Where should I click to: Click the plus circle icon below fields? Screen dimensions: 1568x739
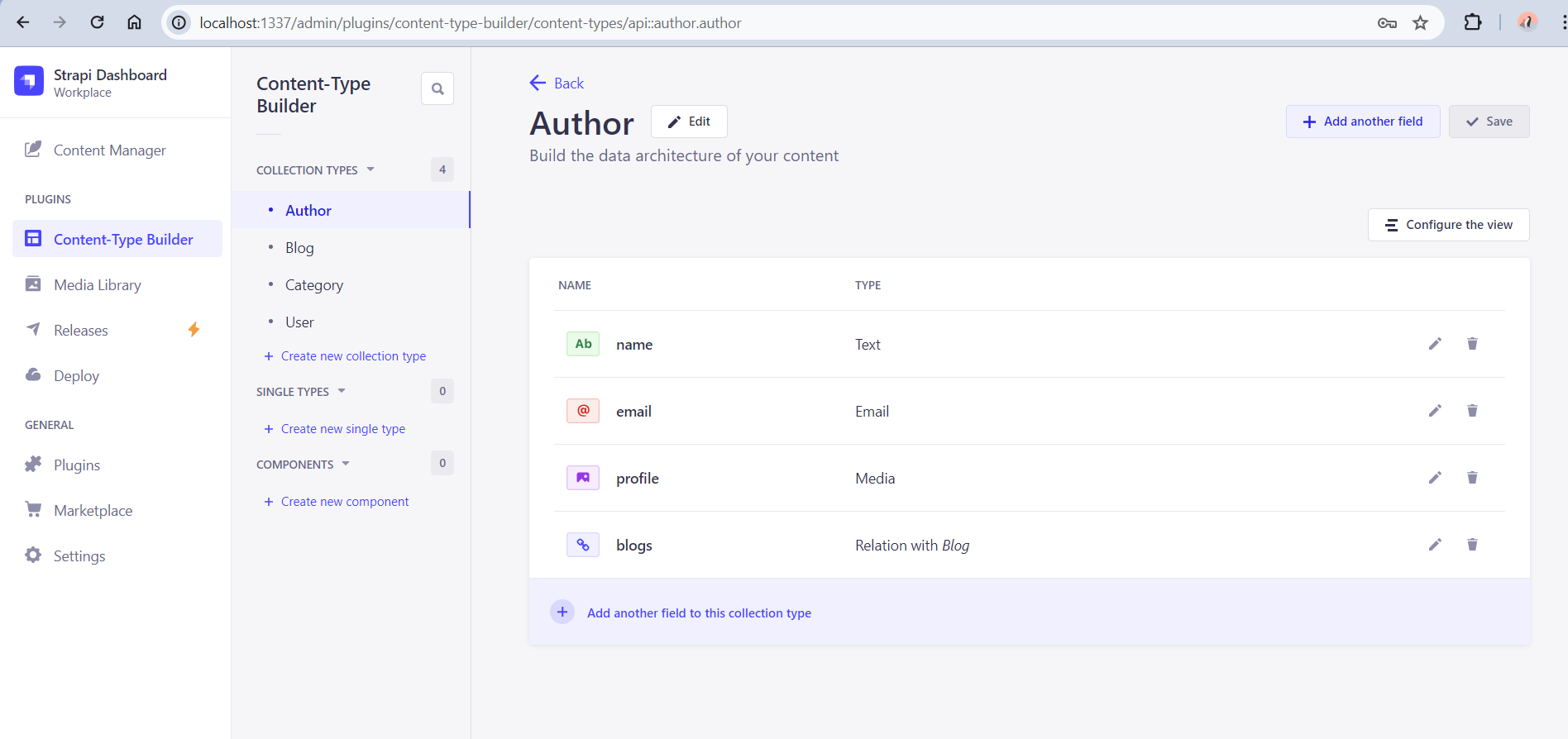pyautogui.click(x=562, y=613)
